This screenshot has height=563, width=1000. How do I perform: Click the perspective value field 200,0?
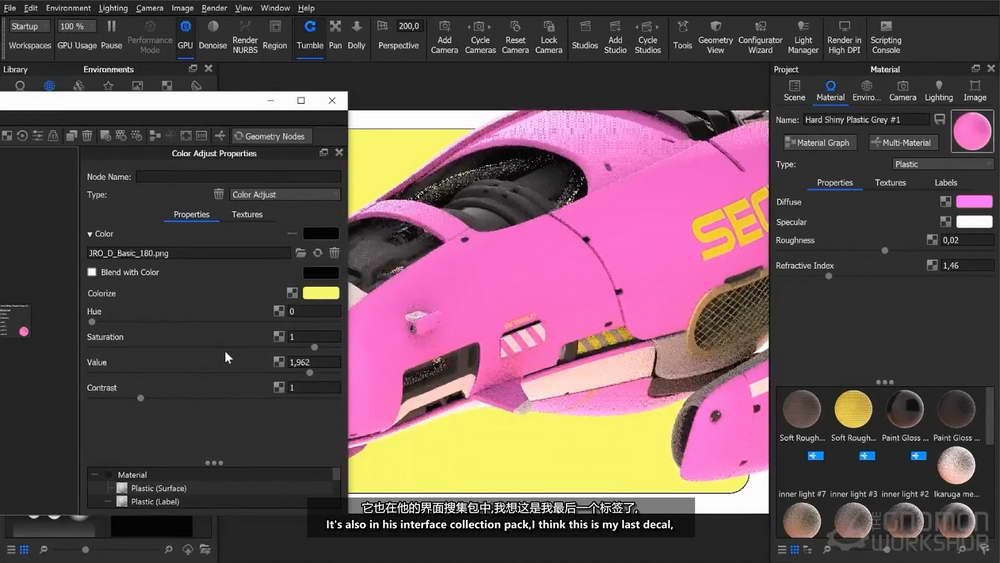[408, 26]
